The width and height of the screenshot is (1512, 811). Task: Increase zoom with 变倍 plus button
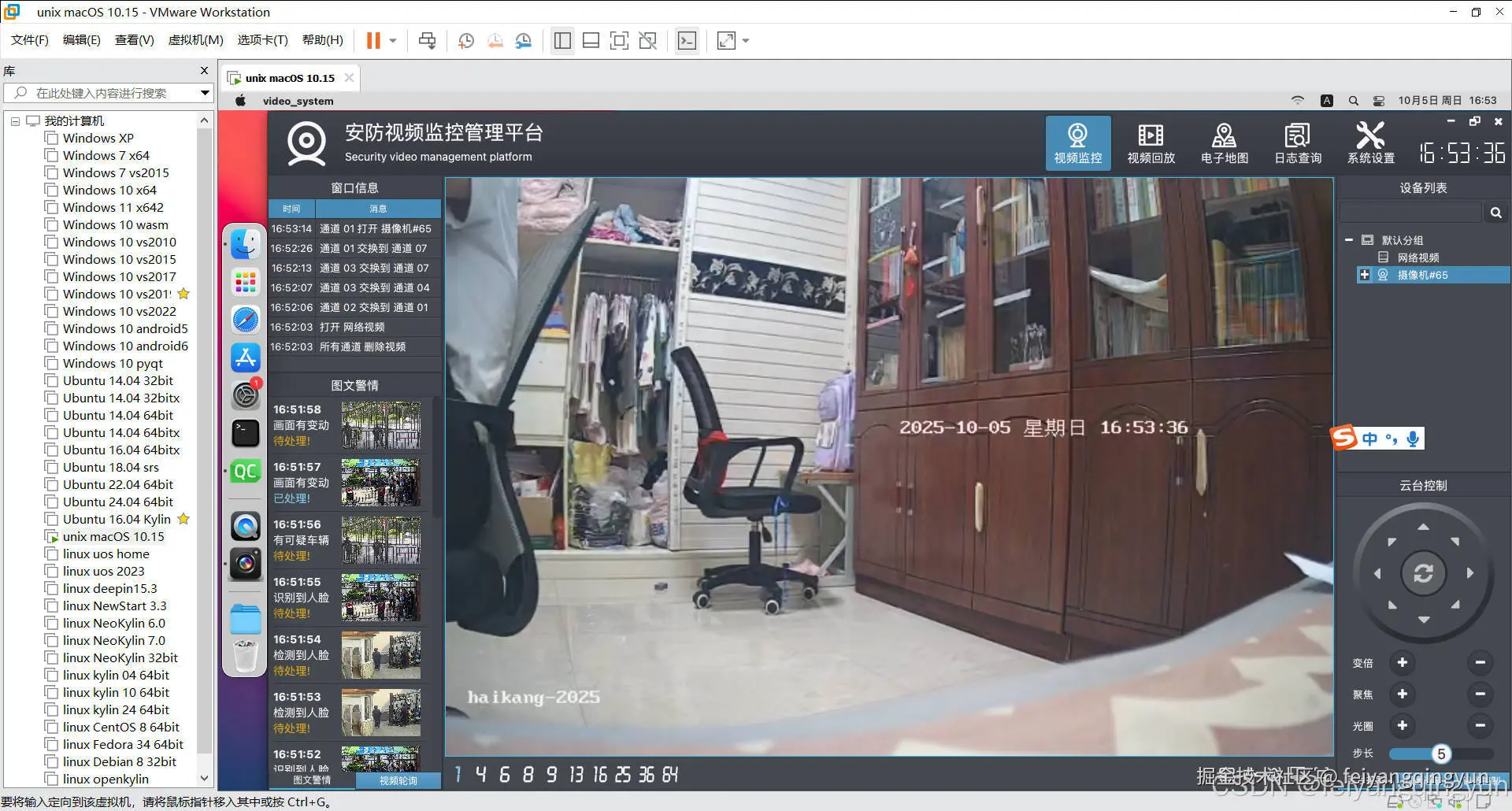(x=1402, y=663)
